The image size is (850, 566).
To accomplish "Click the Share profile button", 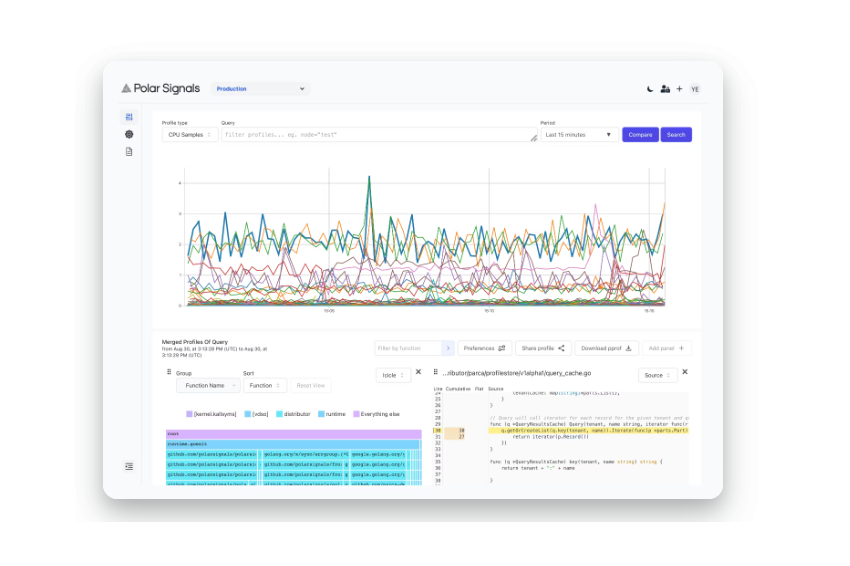I will [x=543, y=348].
